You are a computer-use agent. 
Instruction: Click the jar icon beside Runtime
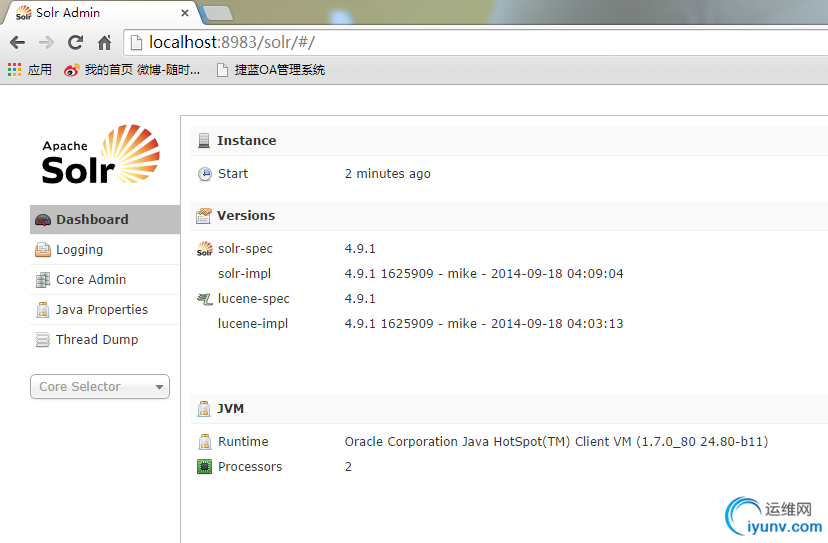(x=205, y=442)
